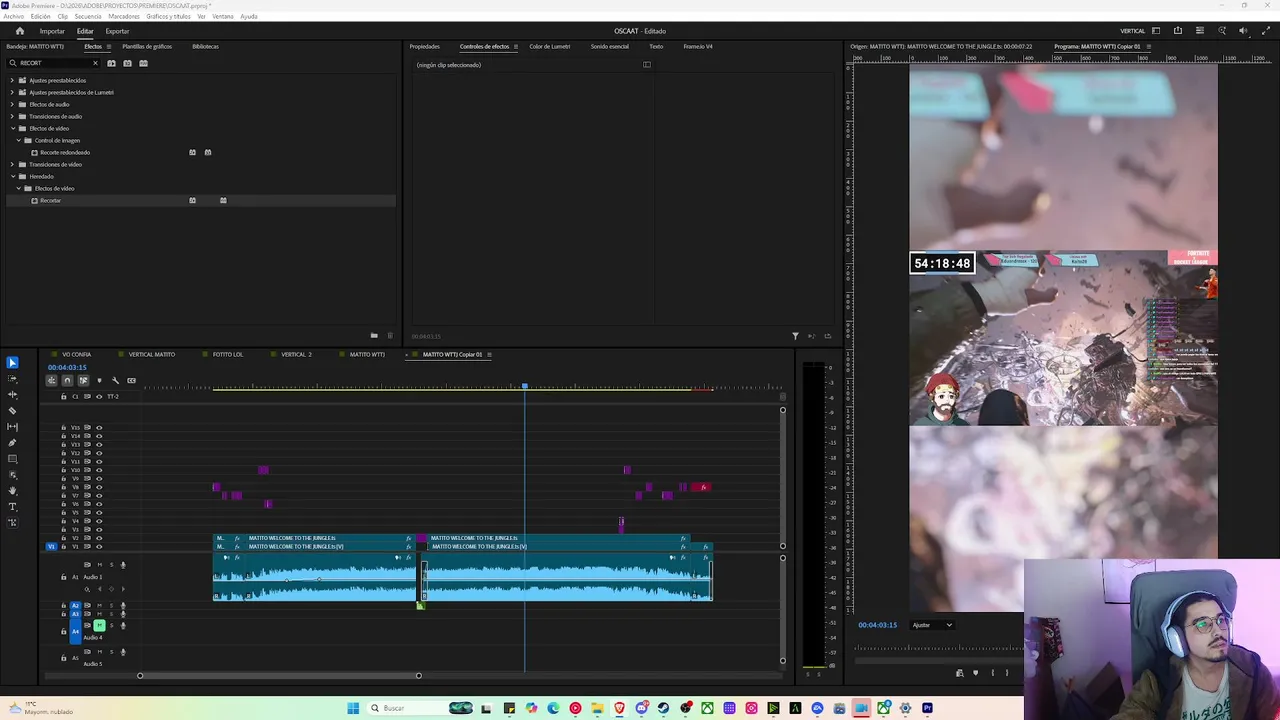This screenshot has width=1280, height=720.
Task: Open the Archivo menu
Action: coord(14,16)
